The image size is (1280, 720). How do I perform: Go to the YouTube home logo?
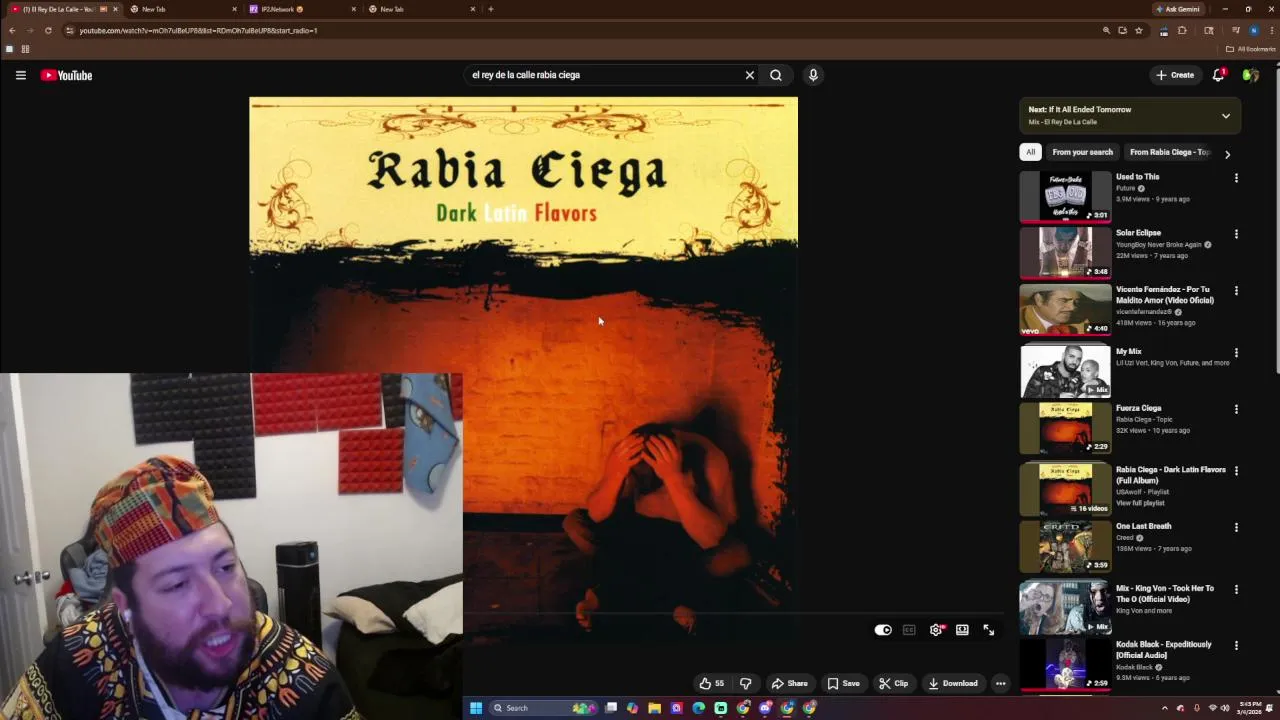pos(66,75)
